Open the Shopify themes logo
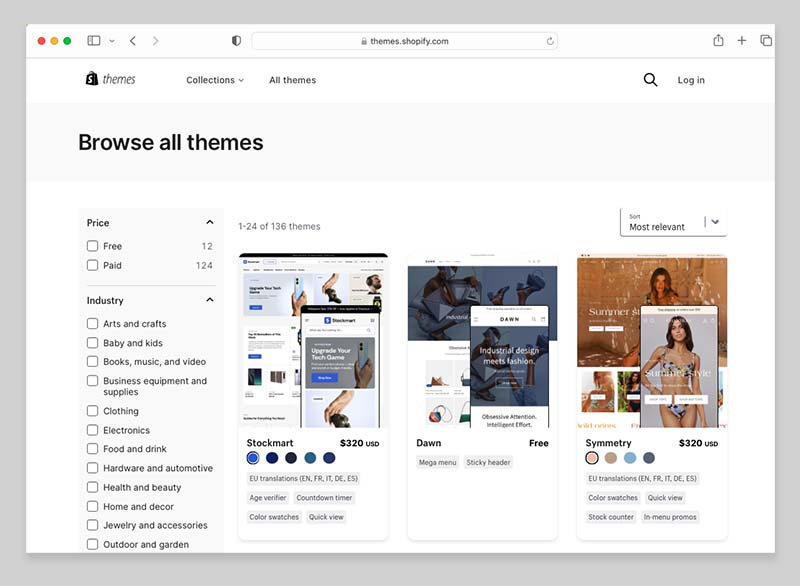The height and width of the screenshot is (586, 800). [111, 79]
